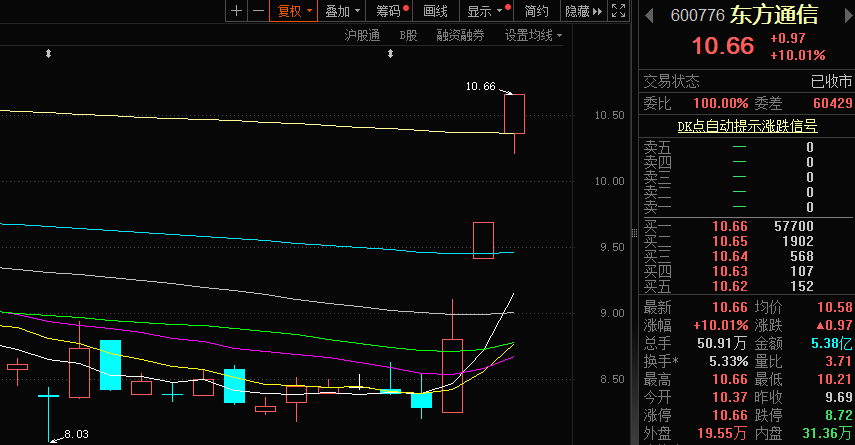Click the up-down marker near the latest candles
The image size is (855, 445).
(x=390, y=52)
